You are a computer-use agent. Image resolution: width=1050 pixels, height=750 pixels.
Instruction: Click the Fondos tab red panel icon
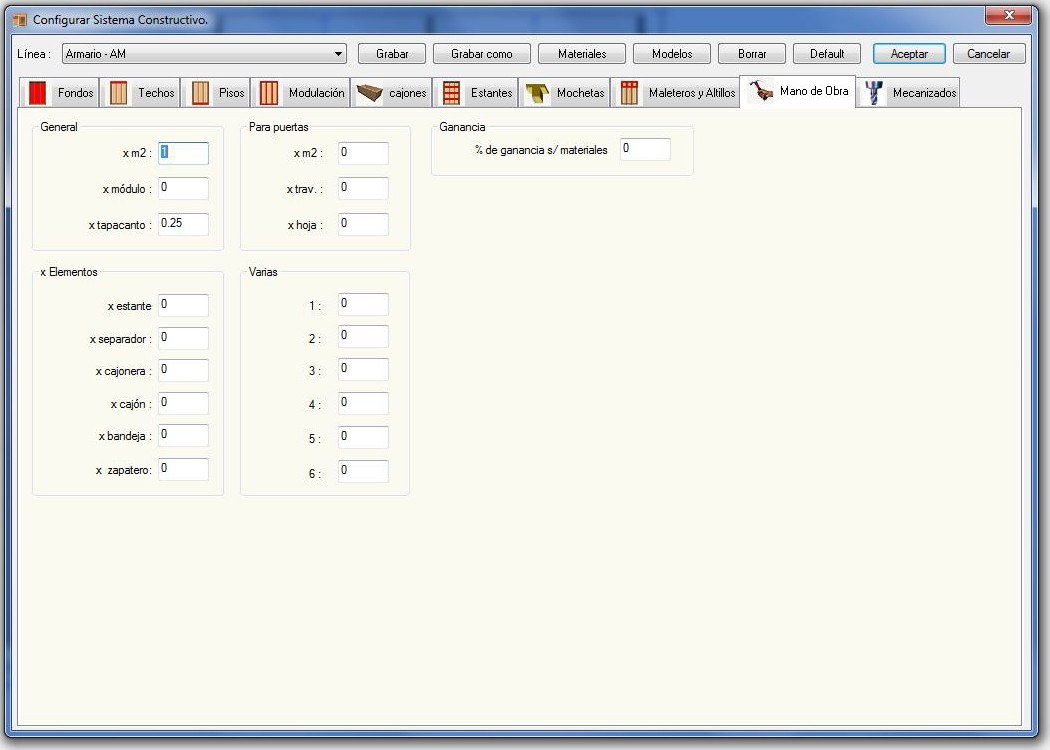pos(38,93)
